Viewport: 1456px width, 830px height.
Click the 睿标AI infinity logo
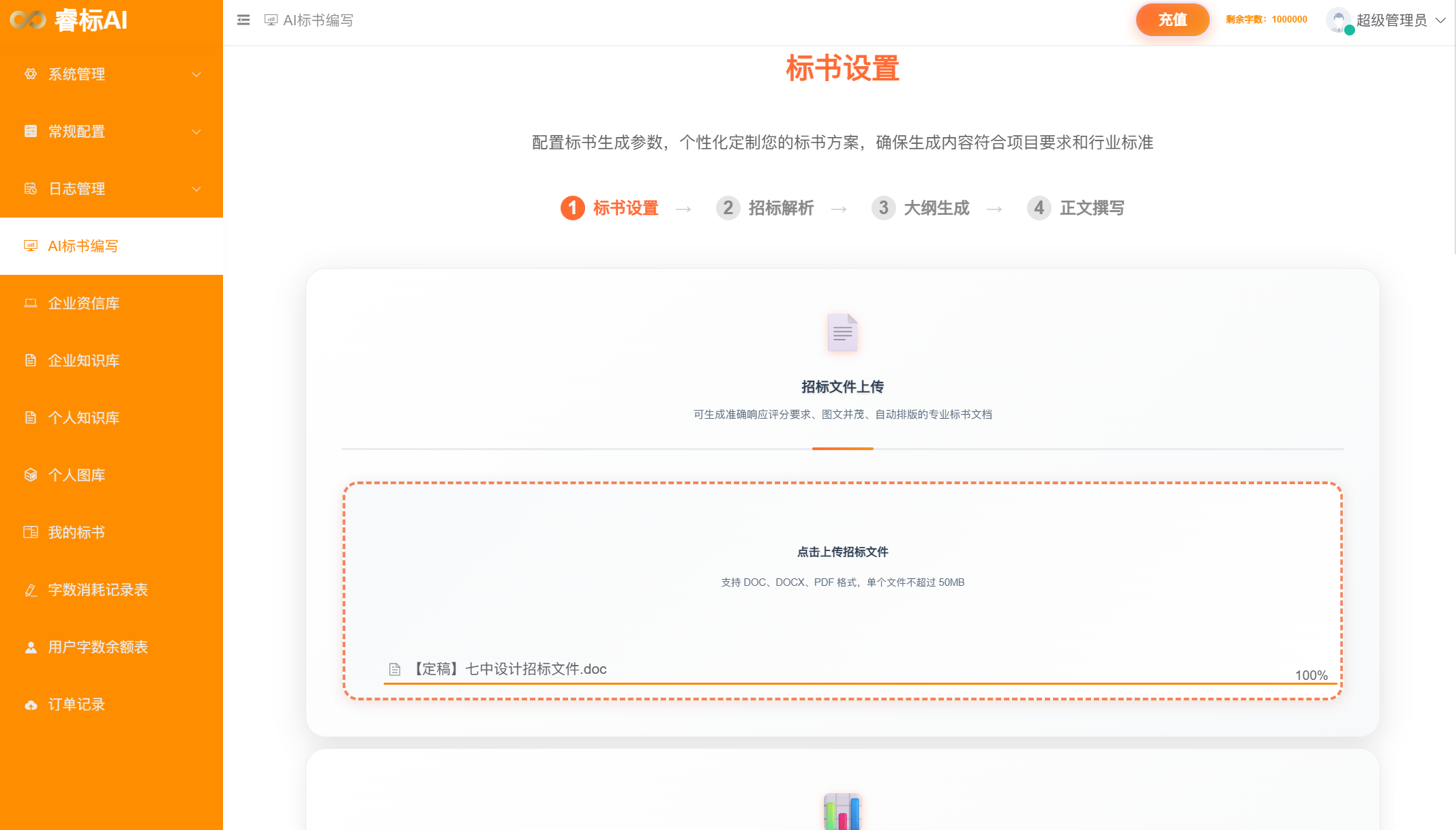28,20
